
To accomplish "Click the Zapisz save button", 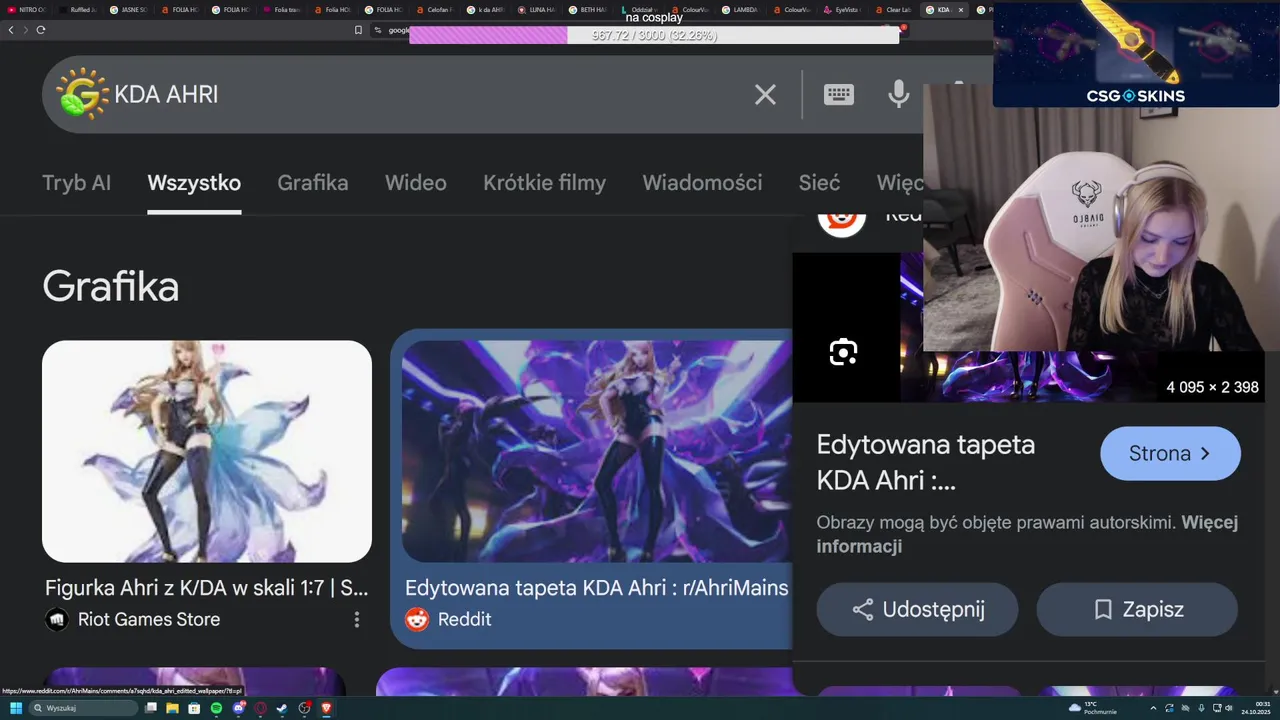I will click(1137, 609).
